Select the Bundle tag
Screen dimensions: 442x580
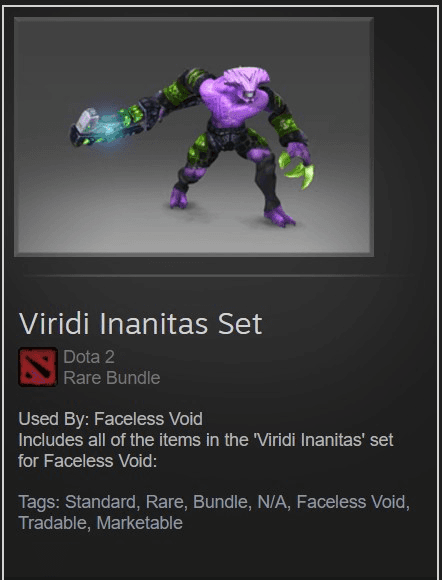click(220, 502)
